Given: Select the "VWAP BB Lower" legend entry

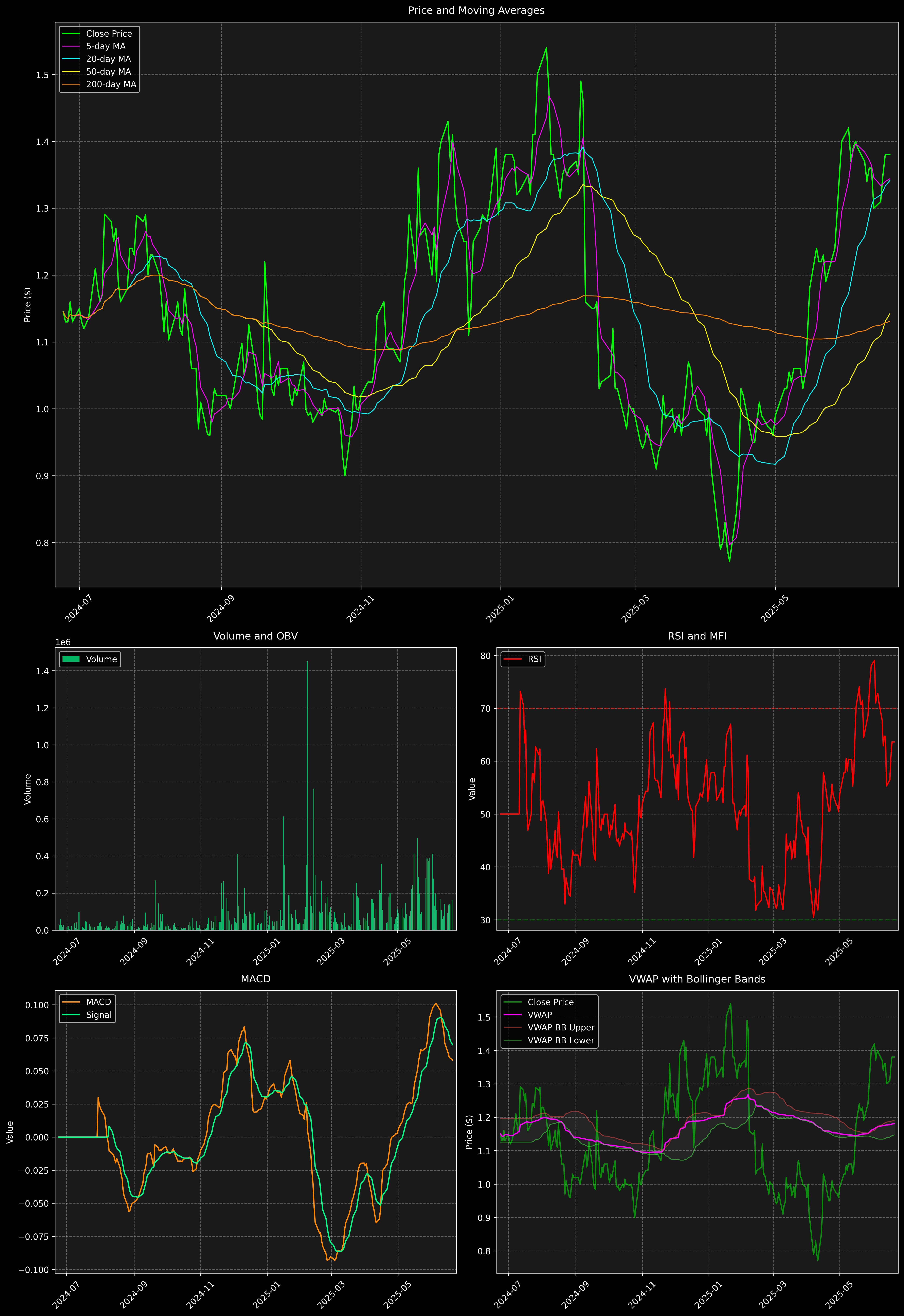Looking at the screenshot, I should click(561, 1040).
